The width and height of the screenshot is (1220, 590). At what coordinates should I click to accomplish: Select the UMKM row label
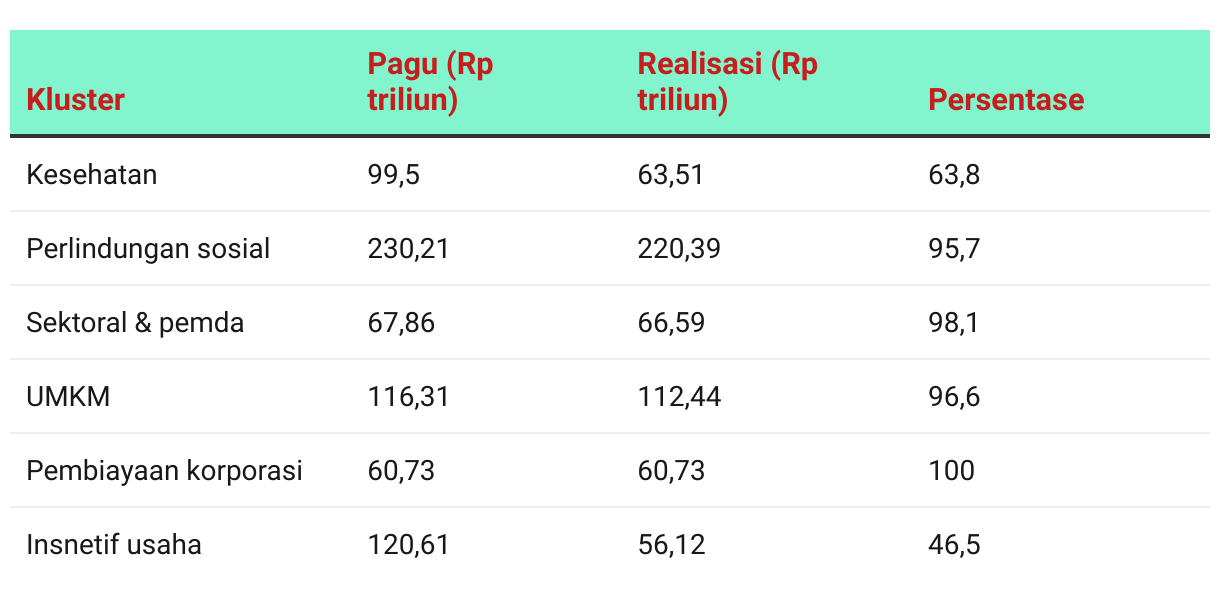pos(68,397)
